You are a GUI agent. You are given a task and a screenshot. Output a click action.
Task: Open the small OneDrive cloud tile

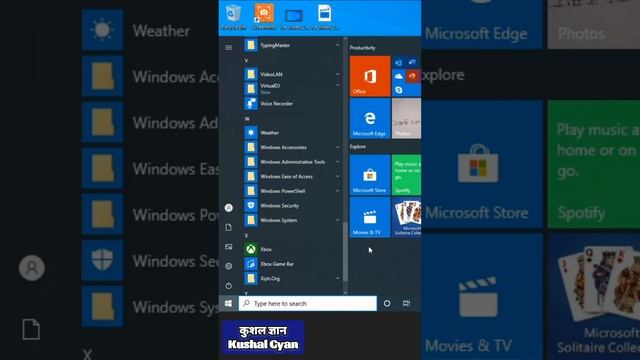[x=399, y=76]
